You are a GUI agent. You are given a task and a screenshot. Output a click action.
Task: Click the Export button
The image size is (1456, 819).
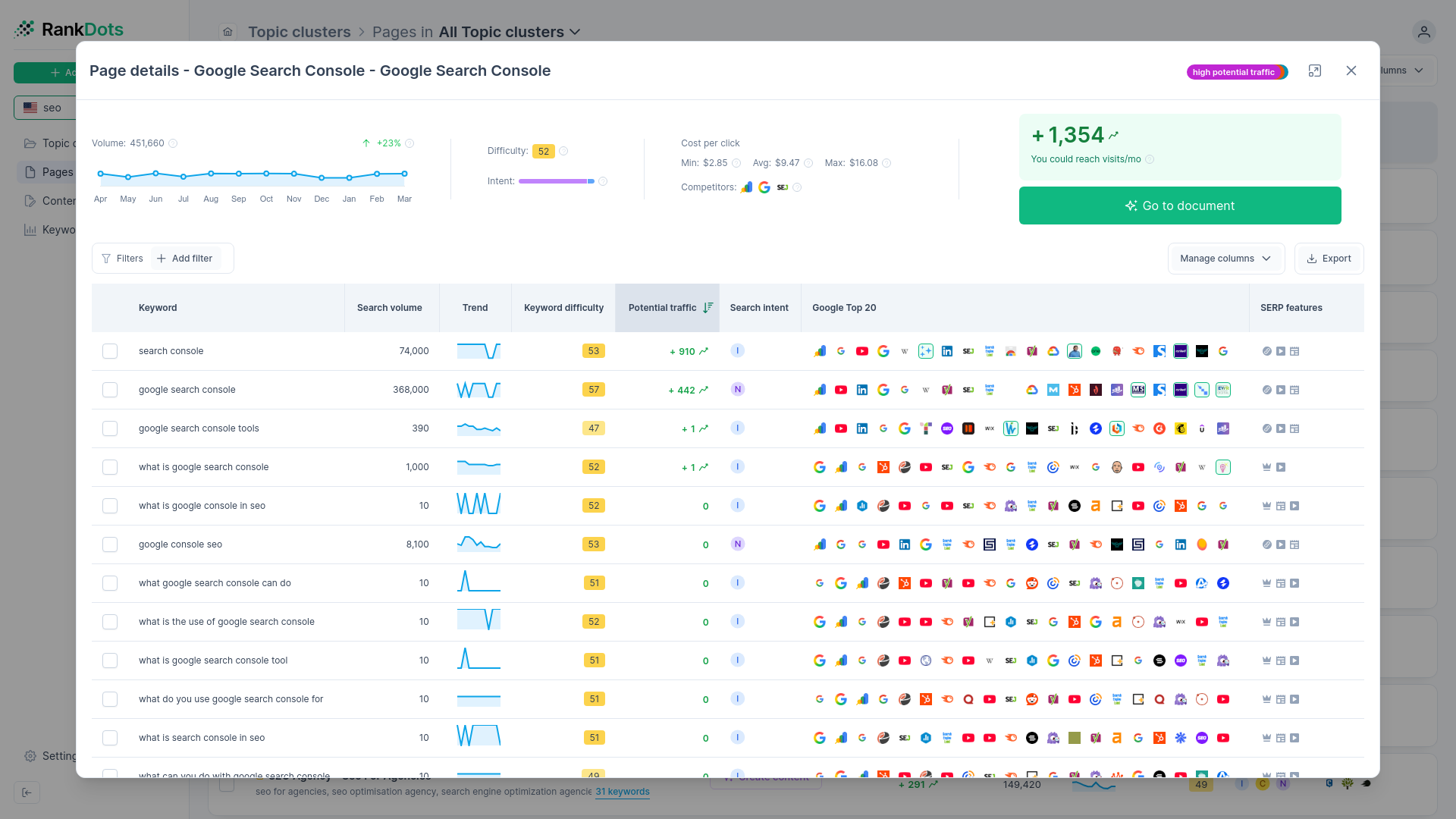tap(1329, 259)
